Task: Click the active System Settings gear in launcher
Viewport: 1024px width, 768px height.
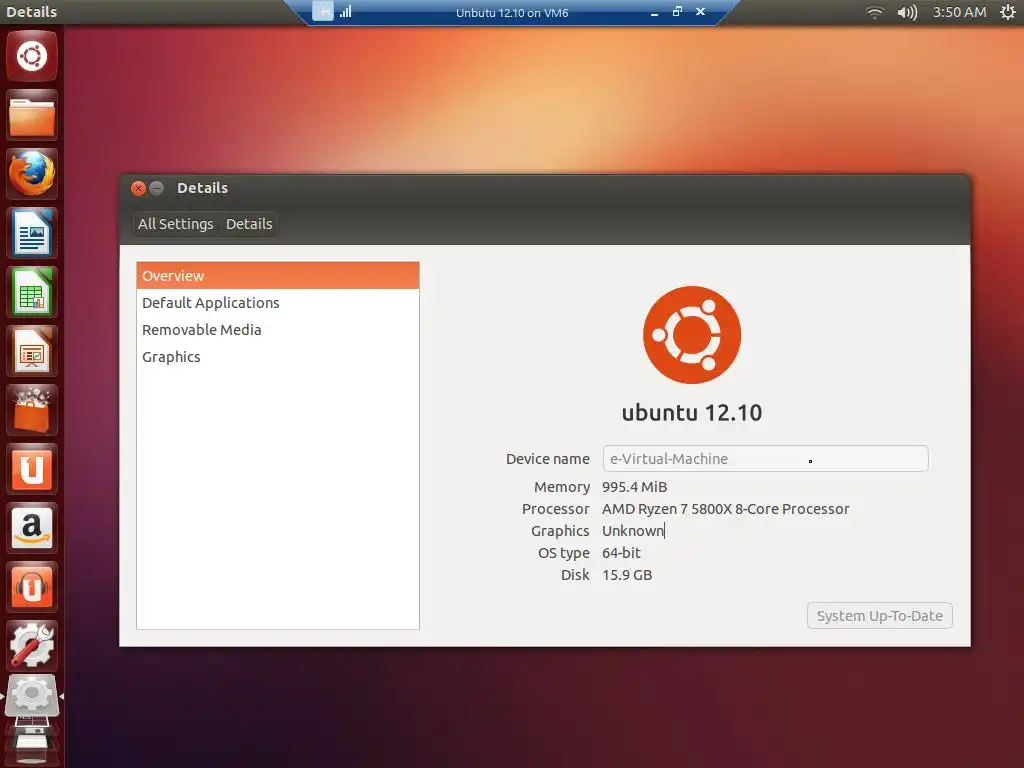Action: point(32,696)
